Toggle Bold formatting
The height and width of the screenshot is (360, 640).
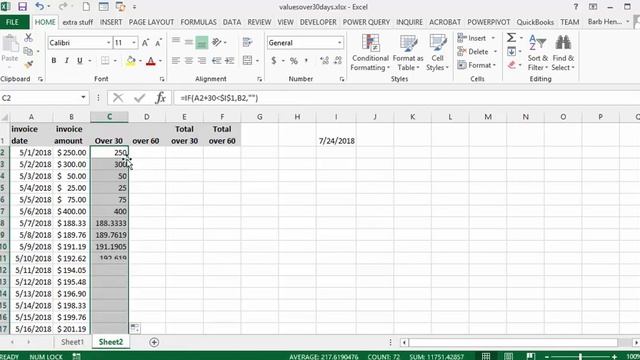(53, 60)
